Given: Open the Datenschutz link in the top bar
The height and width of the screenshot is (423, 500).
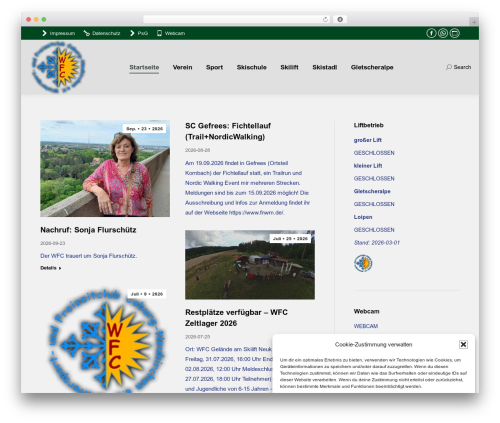Looking at the screenshot, I should click(x=102, y=33).
